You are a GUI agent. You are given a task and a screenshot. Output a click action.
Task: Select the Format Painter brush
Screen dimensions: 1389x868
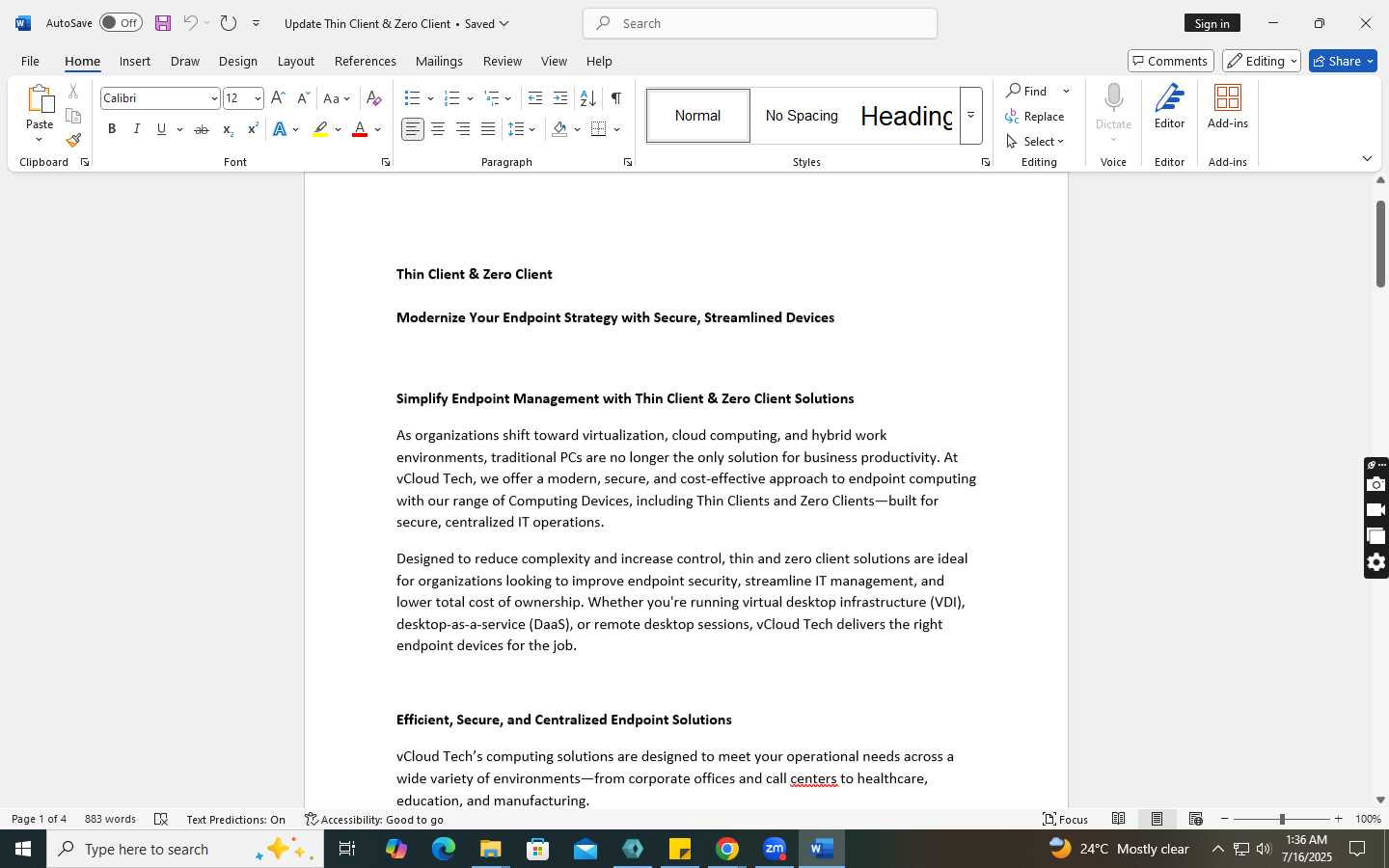click(x=73, y=140)
